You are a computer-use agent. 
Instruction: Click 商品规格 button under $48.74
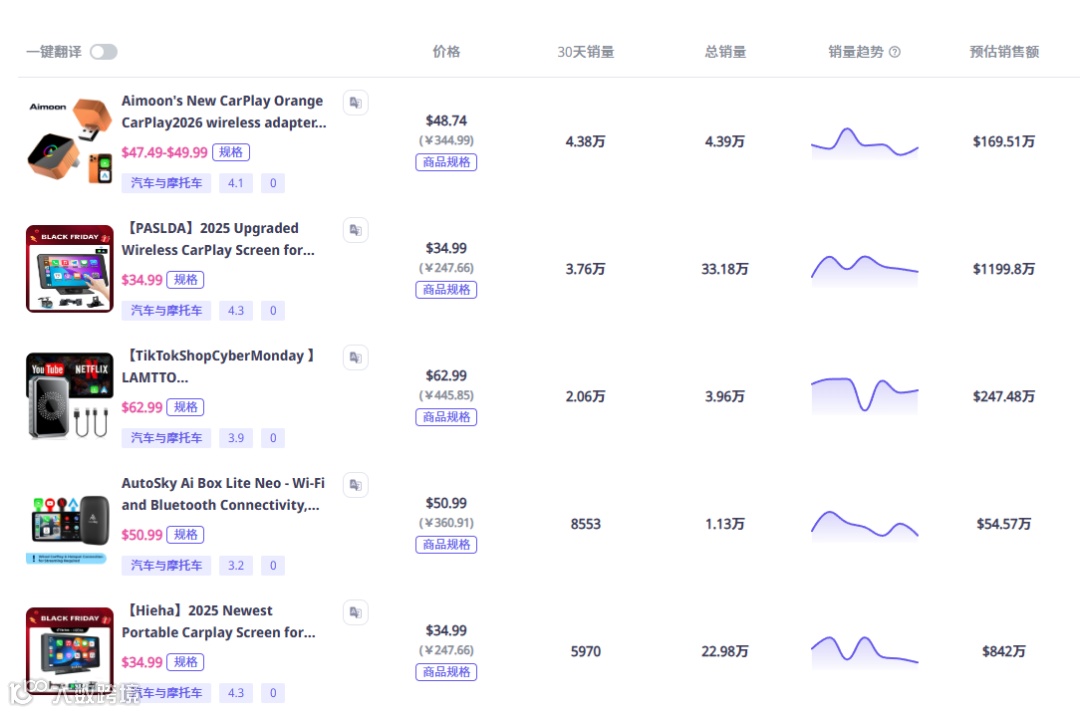446,162
